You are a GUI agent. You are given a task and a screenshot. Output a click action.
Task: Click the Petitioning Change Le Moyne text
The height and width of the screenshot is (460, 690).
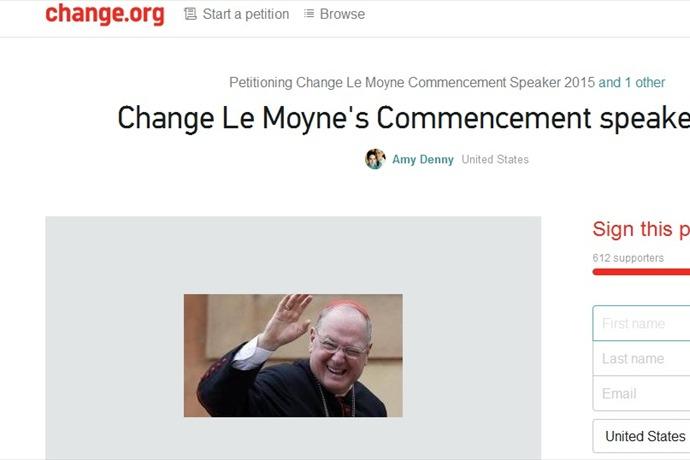[x=412, y=82]
